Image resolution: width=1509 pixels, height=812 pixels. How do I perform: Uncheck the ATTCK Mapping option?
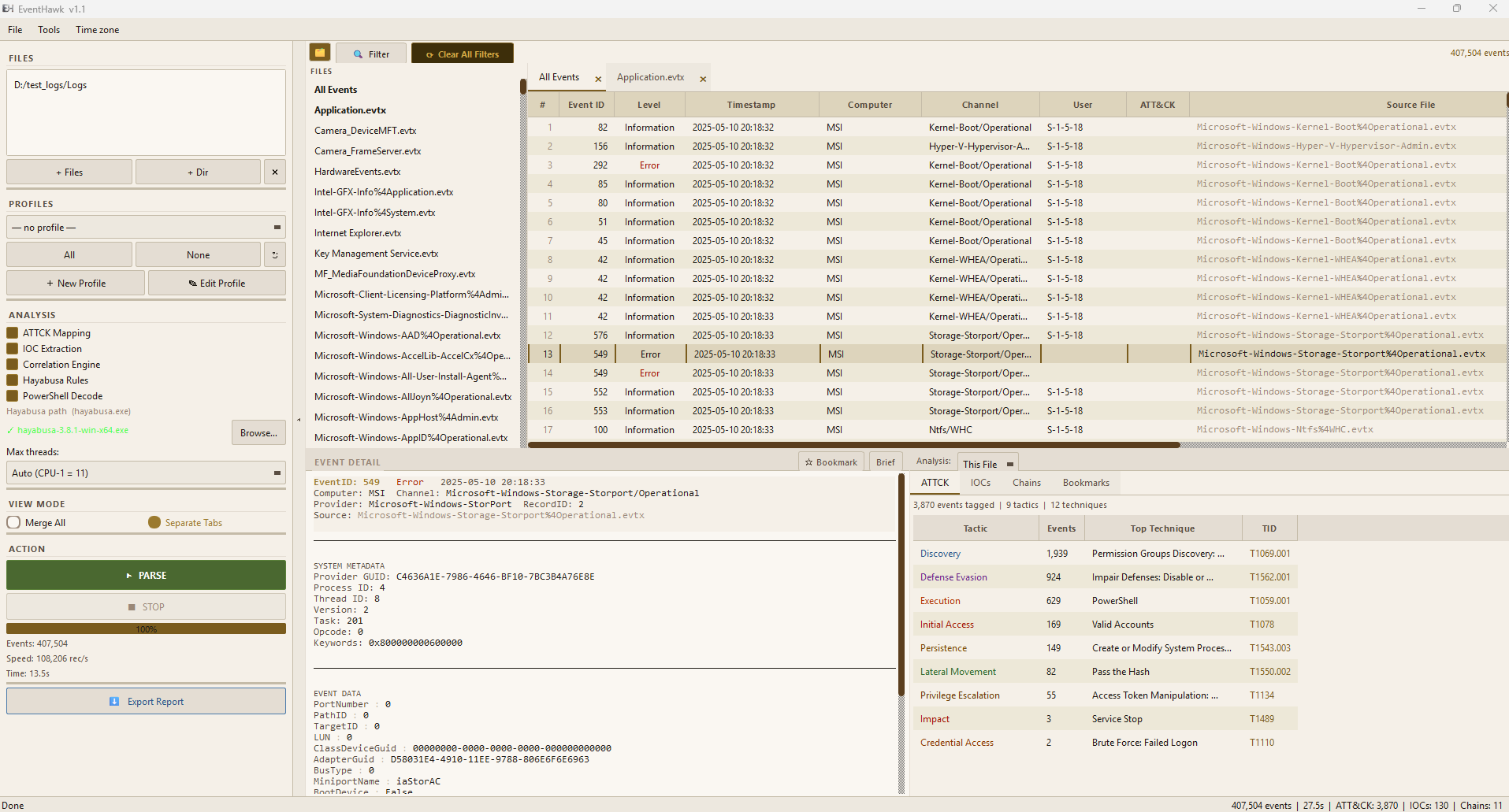coord(12,332)
